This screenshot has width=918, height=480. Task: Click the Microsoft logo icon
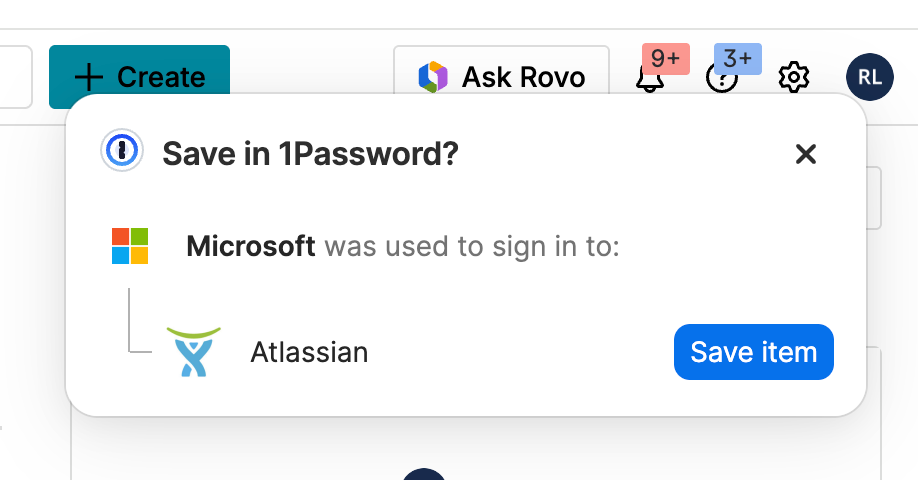[130, 246]
